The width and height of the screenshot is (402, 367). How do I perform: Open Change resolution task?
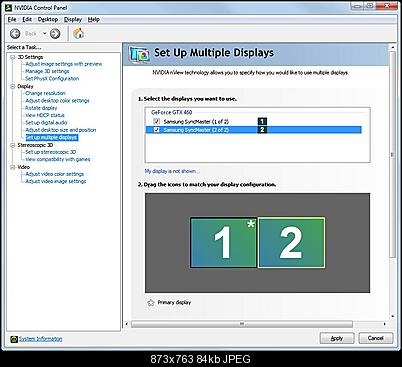click(45, 93)
